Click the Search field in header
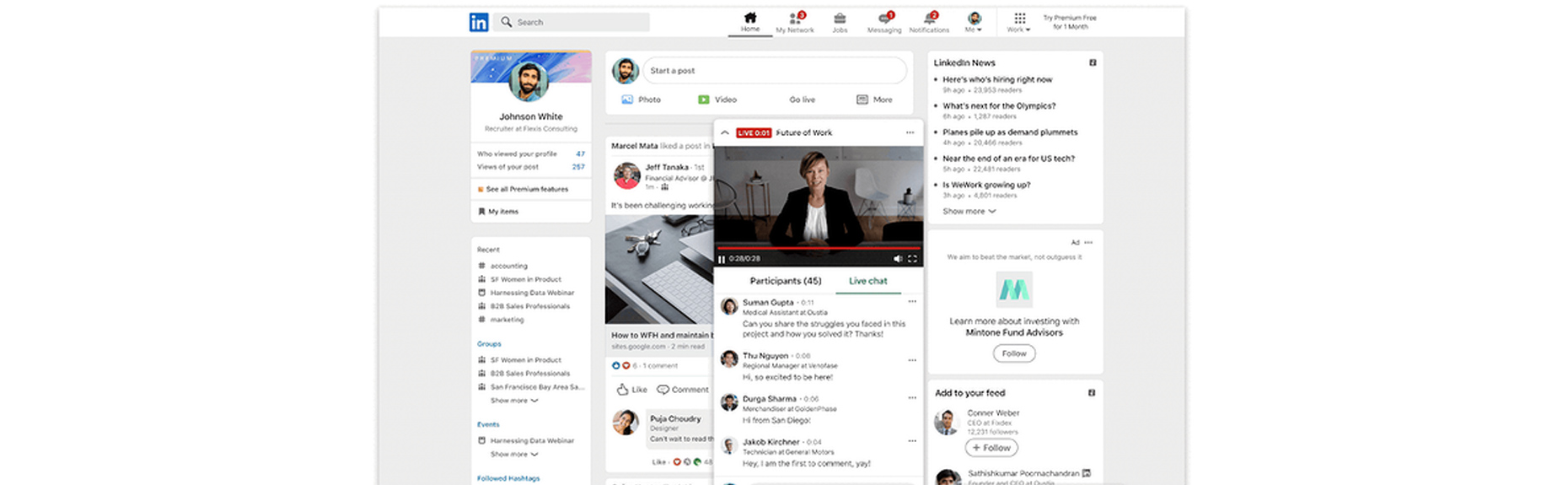The image size is (1568, 485). (x=572, y=22)
